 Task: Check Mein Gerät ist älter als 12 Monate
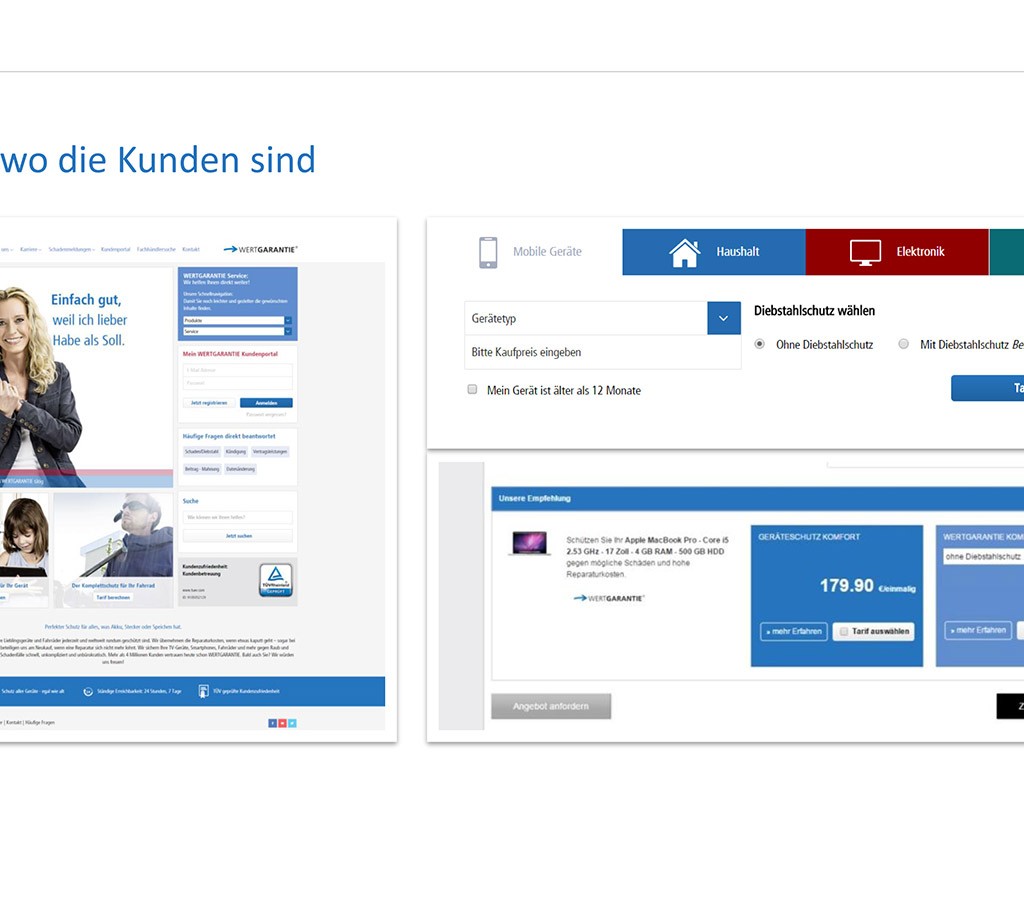(x=472, y=389)
